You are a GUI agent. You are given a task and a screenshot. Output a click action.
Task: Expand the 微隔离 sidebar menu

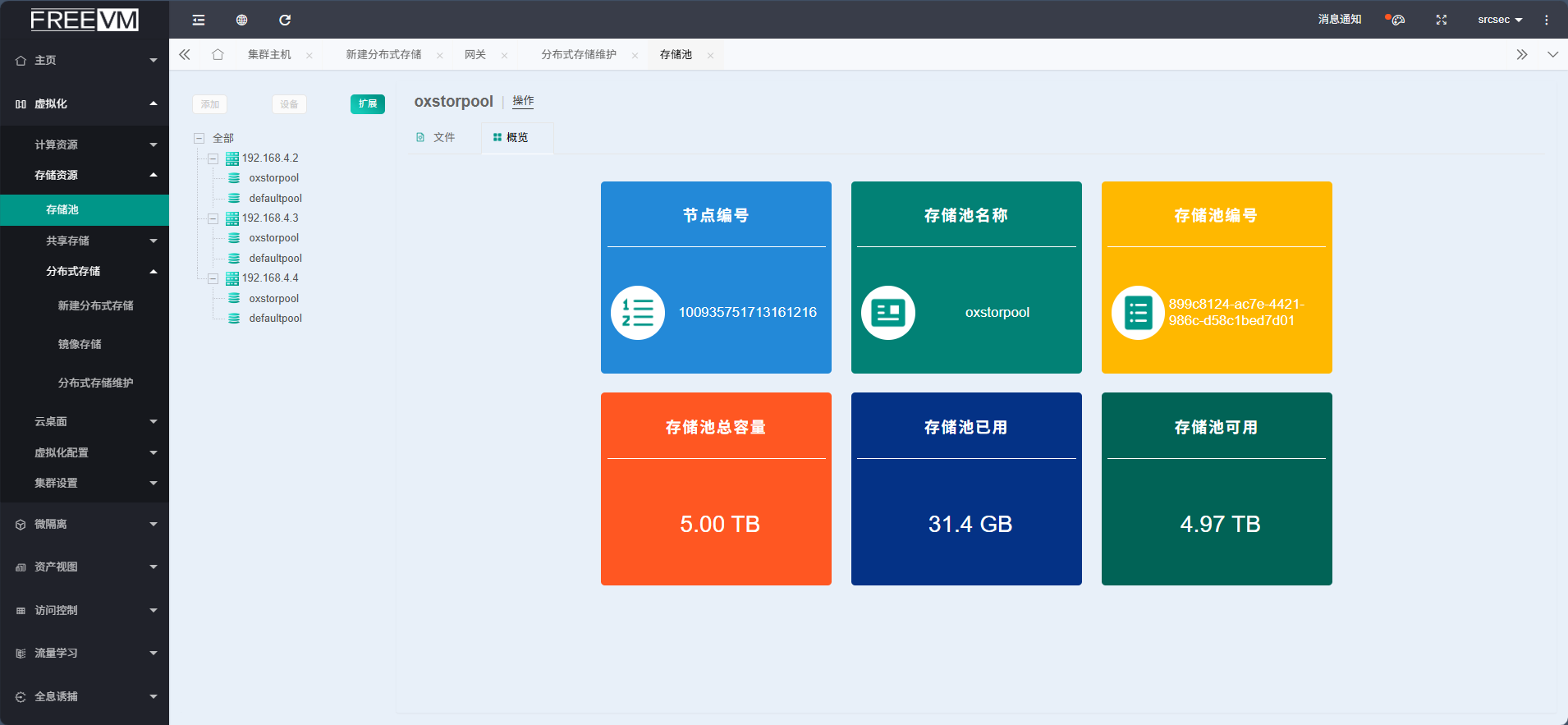click(x=85, y=525)
